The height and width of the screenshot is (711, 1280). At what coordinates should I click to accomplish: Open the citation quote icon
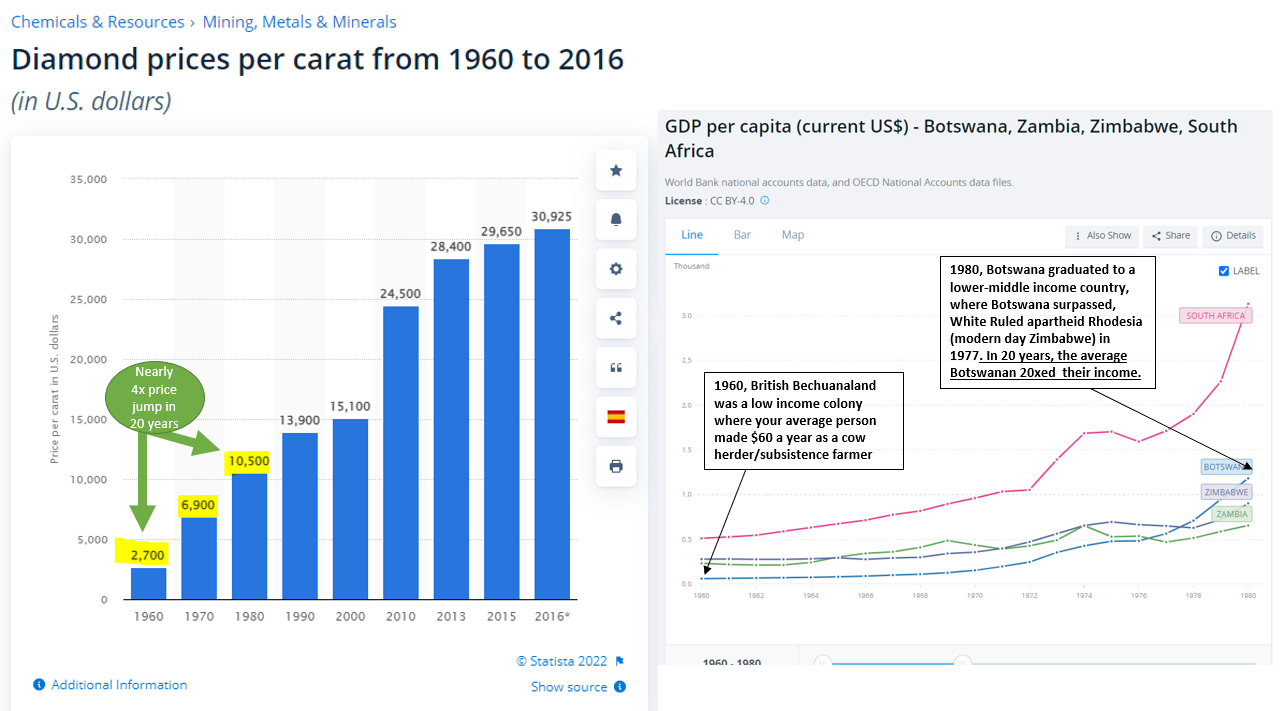click(x=615, y=367)
